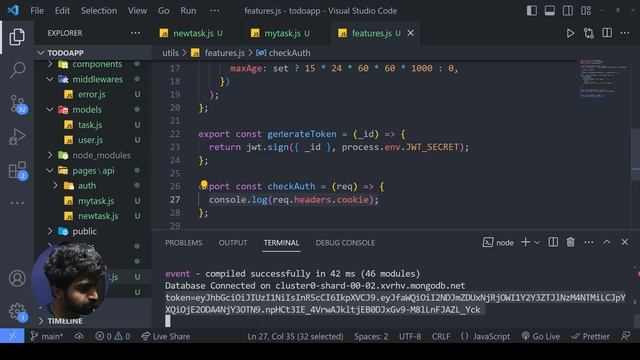Image resolution: width=640 pixels, height=360 pixels.
Task: Open errors and warnings count in status bar
Action: pos(113,336)
